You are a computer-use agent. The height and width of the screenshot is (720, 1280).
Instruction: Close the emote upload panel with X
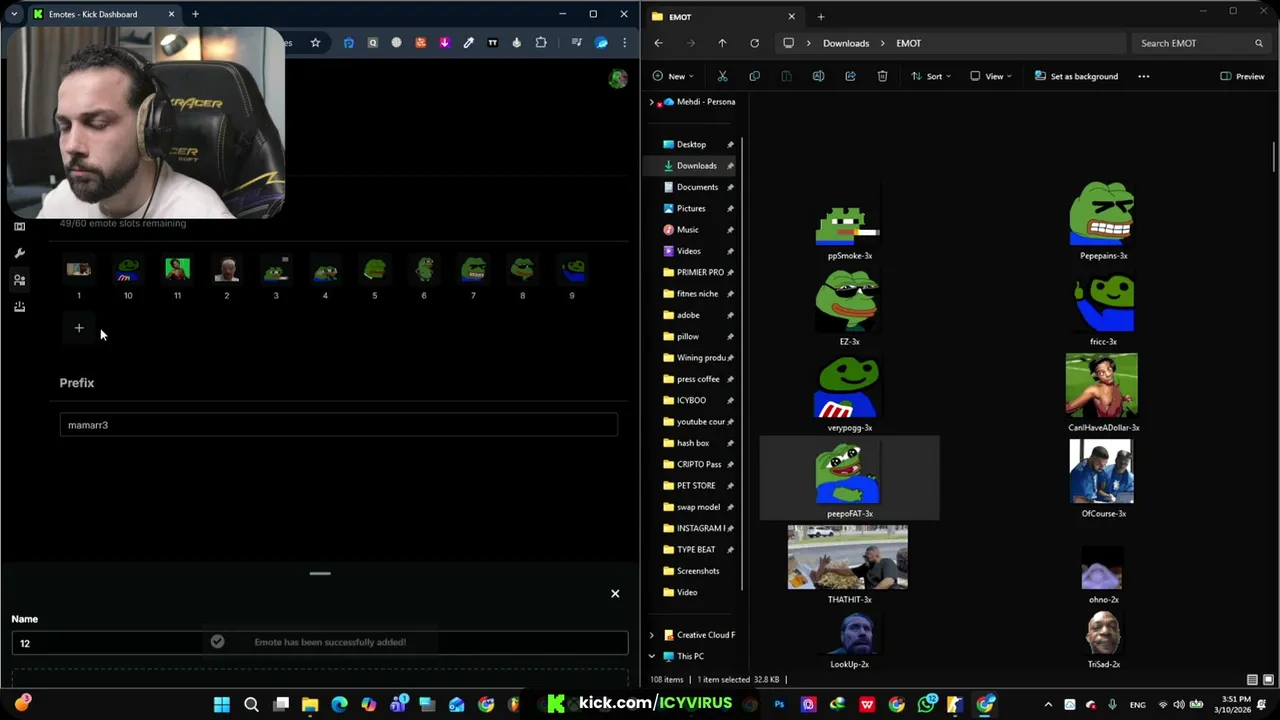tap(615, 594)
